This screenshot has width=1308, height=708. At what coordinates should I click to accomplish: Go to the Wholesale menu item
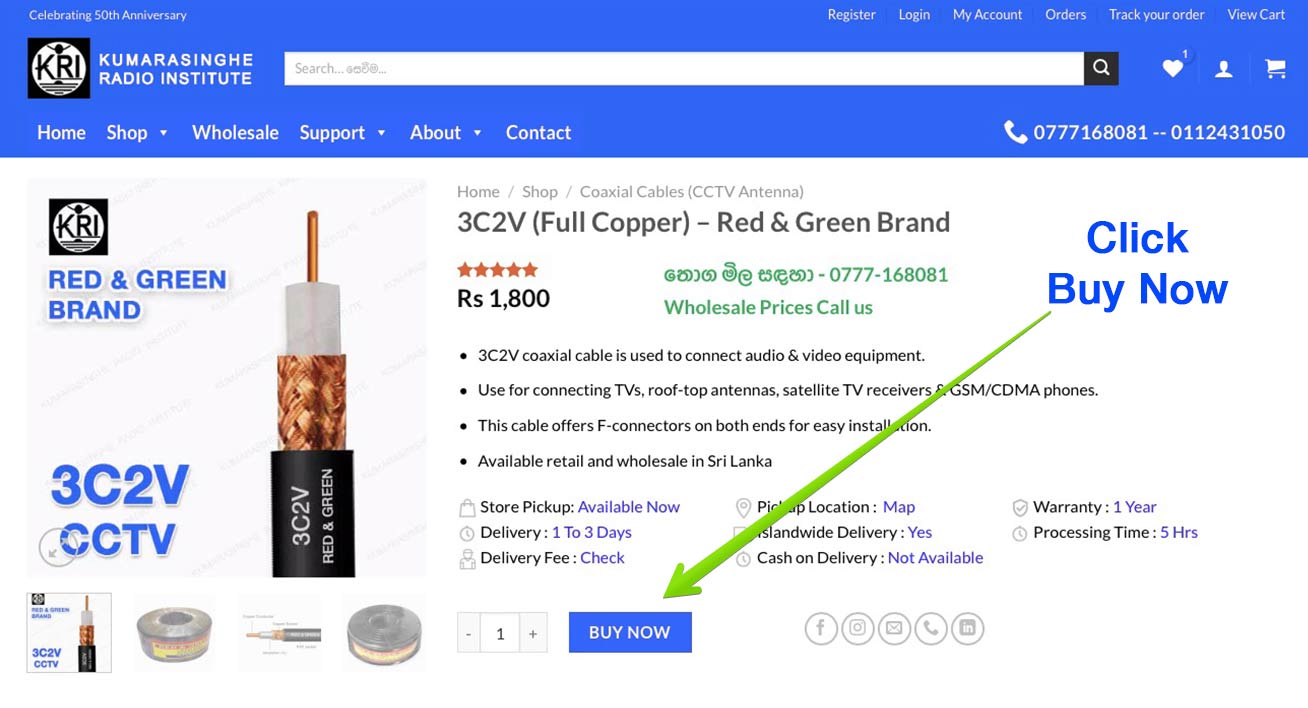pyautogui.click(x=235, y=132)
